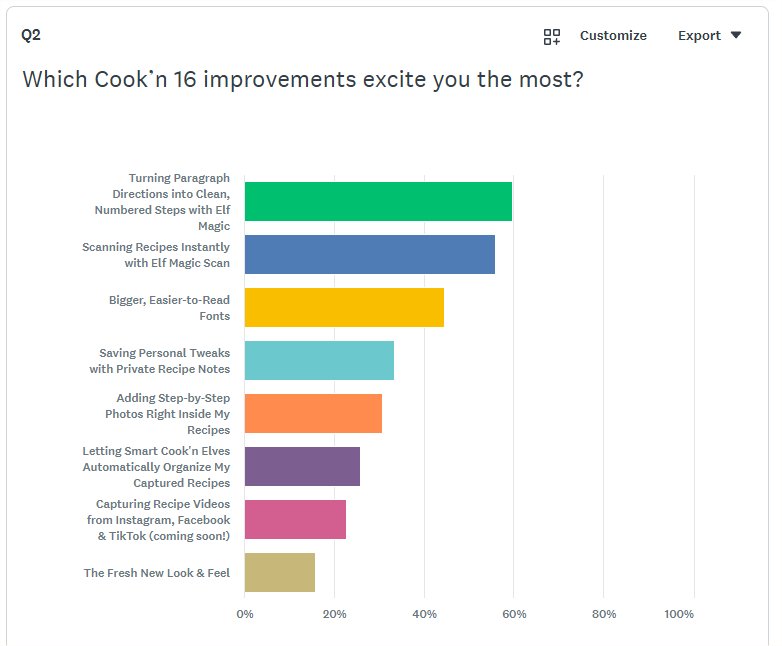Click the yellow Bigger Fonts bar
This screenshot has width=782, height=646.
[x=344, y=307]
